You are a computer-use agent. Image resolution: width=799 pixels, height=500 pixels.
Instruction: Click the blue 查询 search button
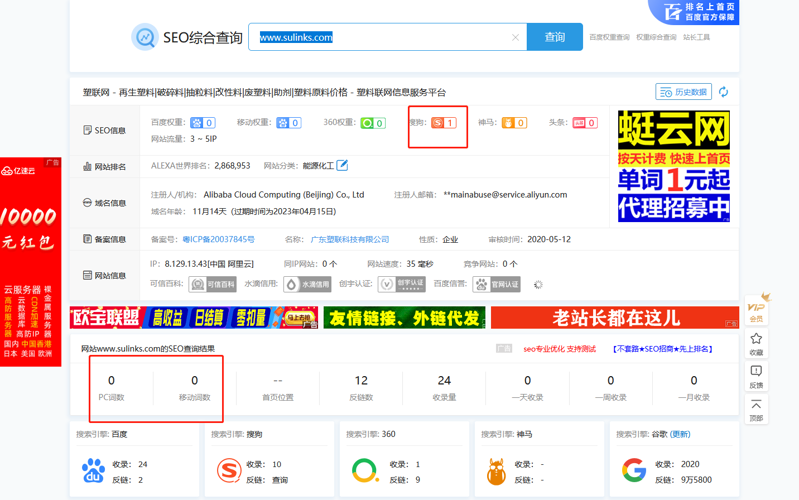[554, 37]
